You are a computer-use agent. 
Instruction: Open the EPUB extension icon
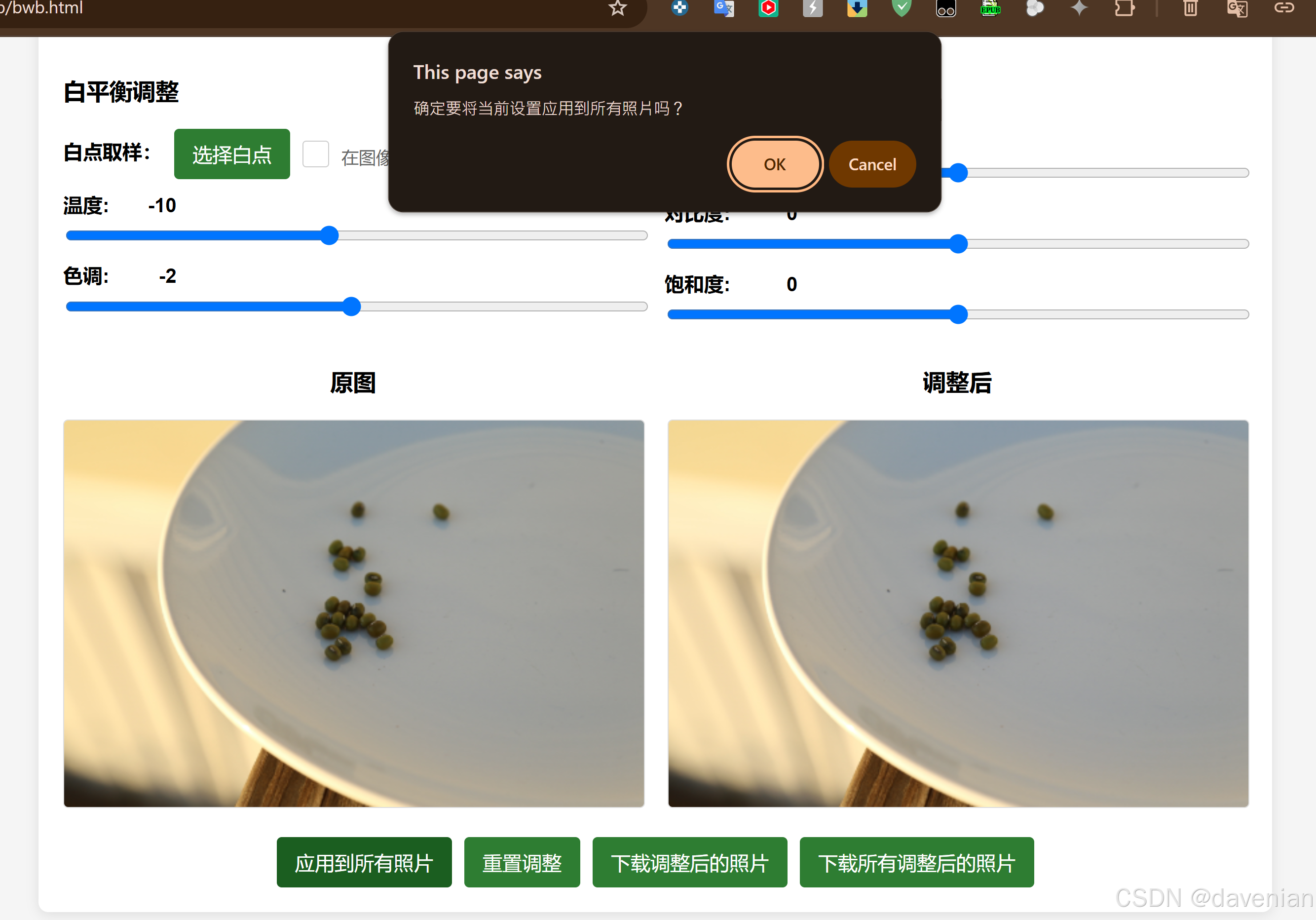click(x=990, y=8)
